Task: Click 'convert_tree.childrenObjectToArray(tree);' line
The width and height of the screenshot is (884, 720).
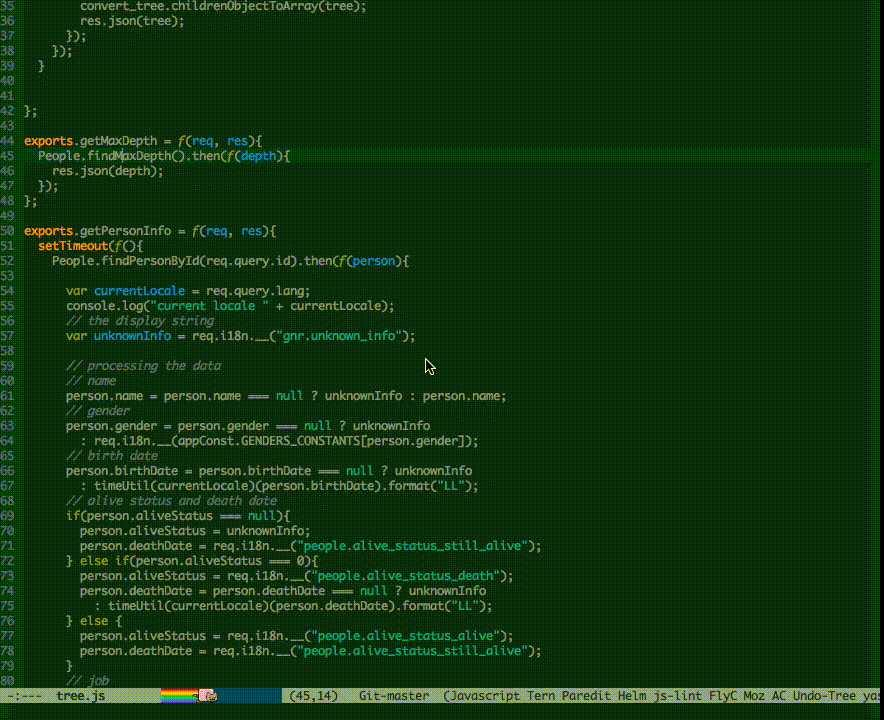Action: 223,6
